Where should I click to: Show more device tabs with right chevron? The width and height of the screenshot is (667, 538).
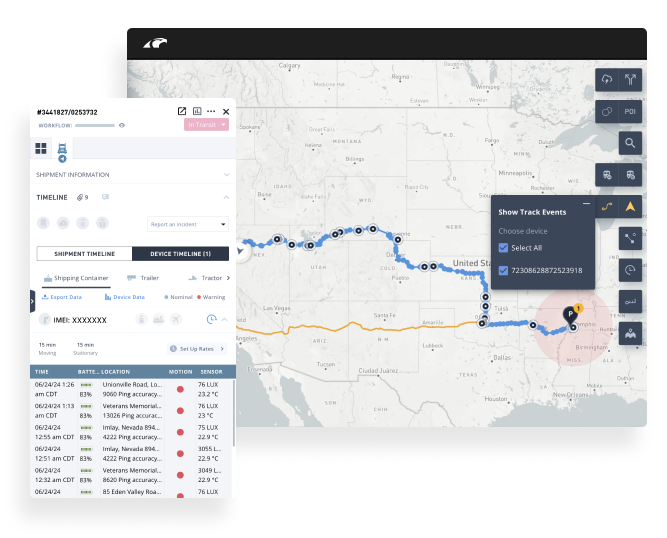(x=228, y=278)
